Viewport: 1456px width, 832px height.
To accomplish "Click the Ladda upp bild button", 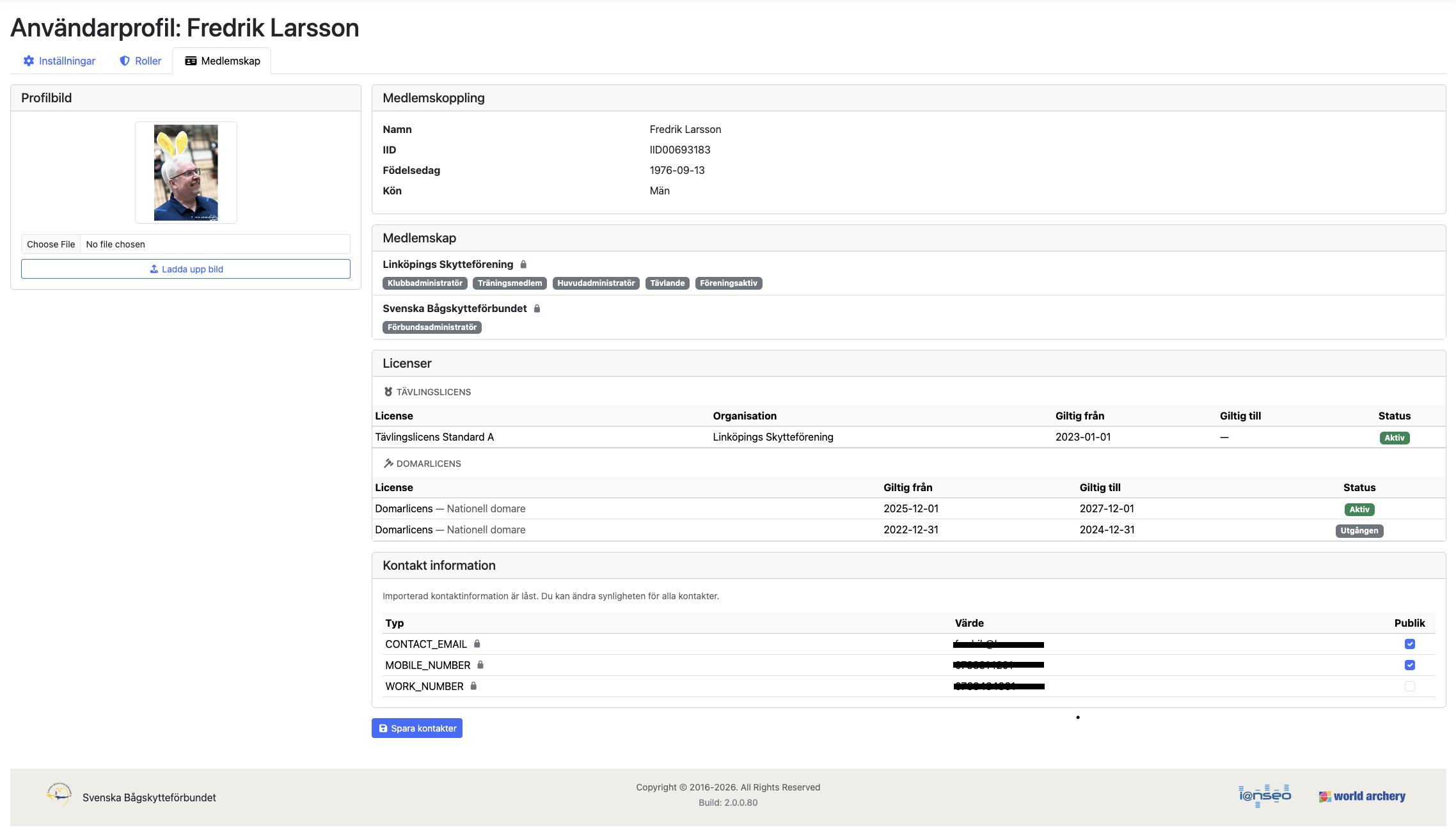I will click(186, 269).
